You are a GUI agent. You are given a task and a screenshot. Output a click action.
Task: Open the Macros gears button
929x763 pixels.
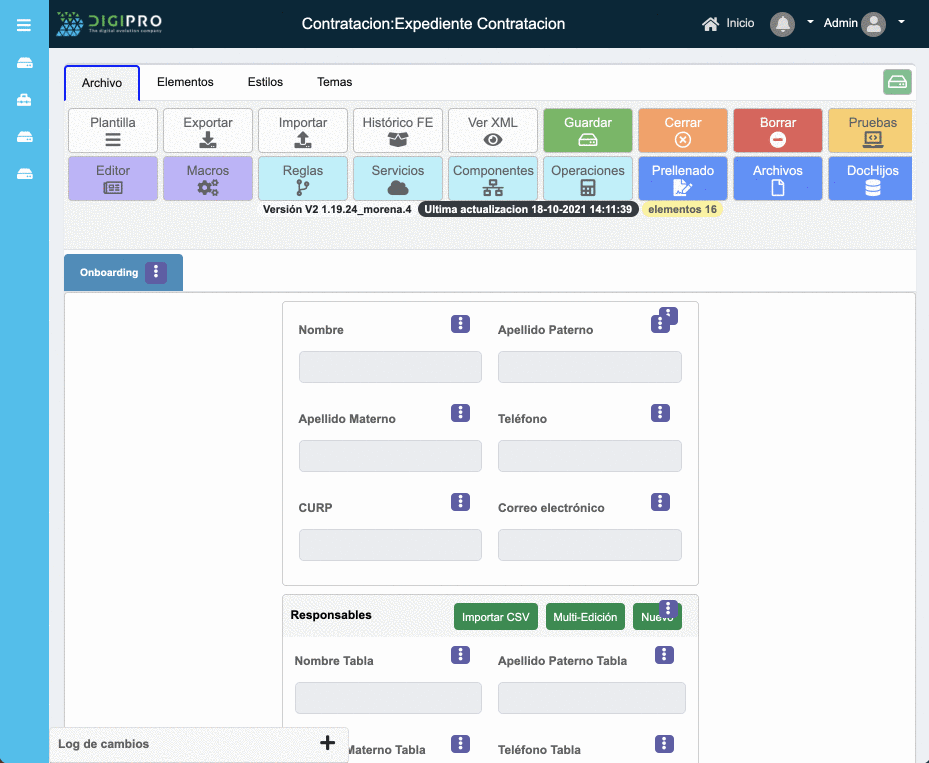208,179
